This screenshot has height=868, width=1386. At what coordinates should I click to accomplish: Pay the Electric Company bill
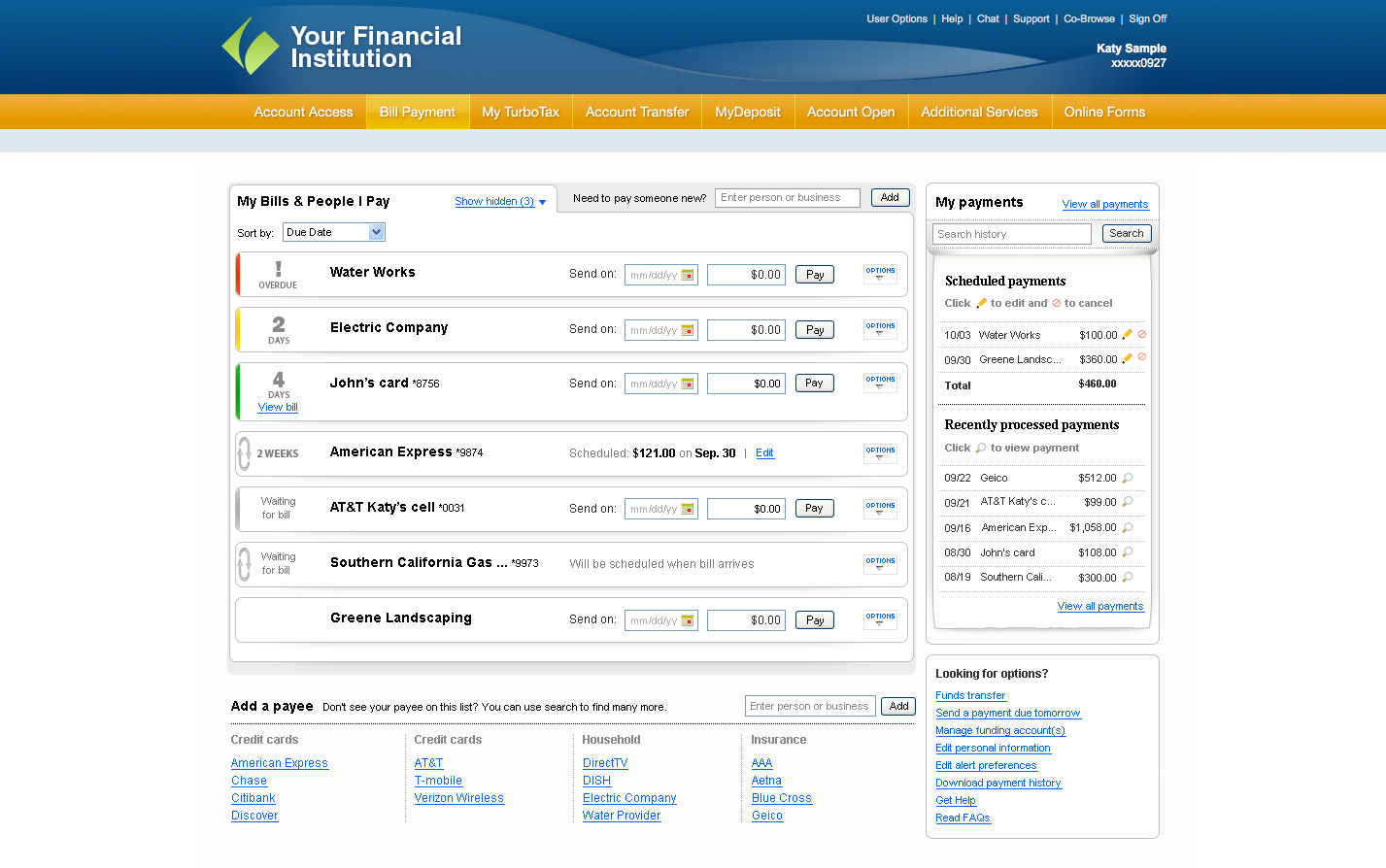click(x=814, y=329)
